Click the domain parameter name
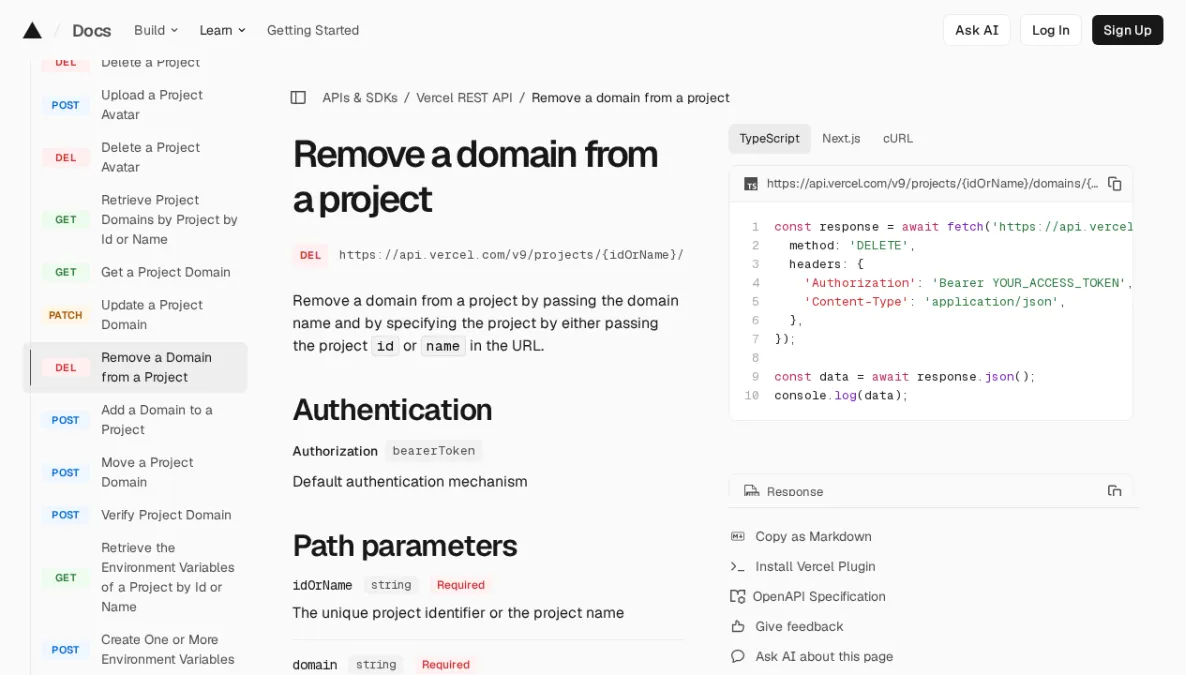Screen dimensions: 1200x675 (314, 665)
